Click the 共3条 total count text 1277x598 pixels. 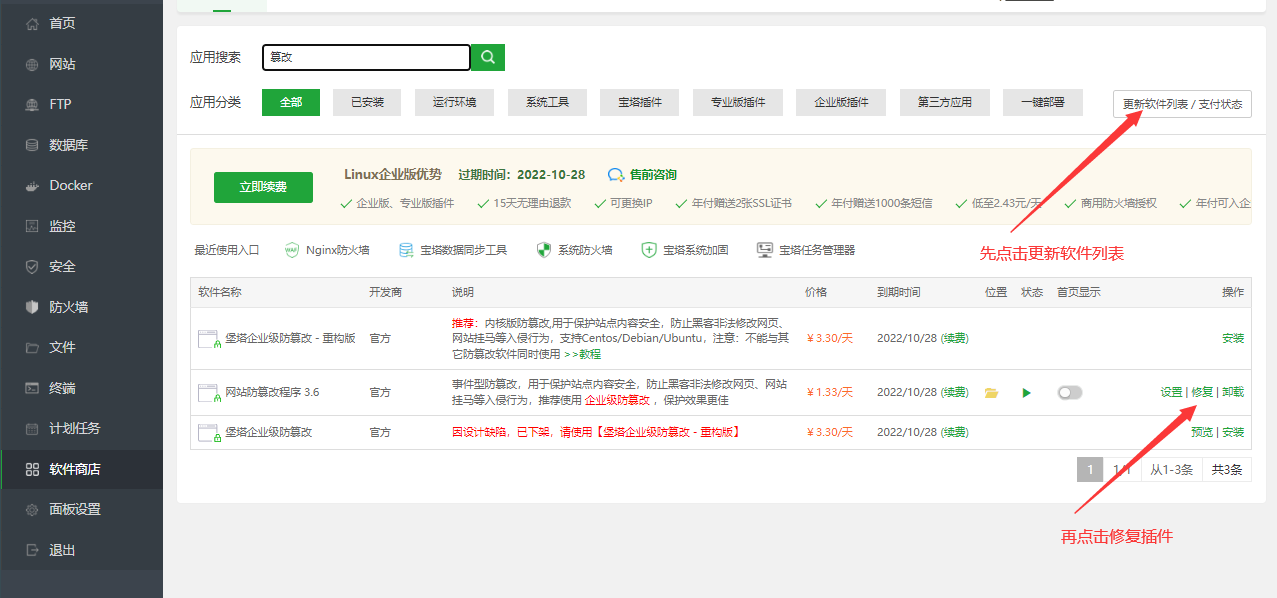tap(1227, 470)
